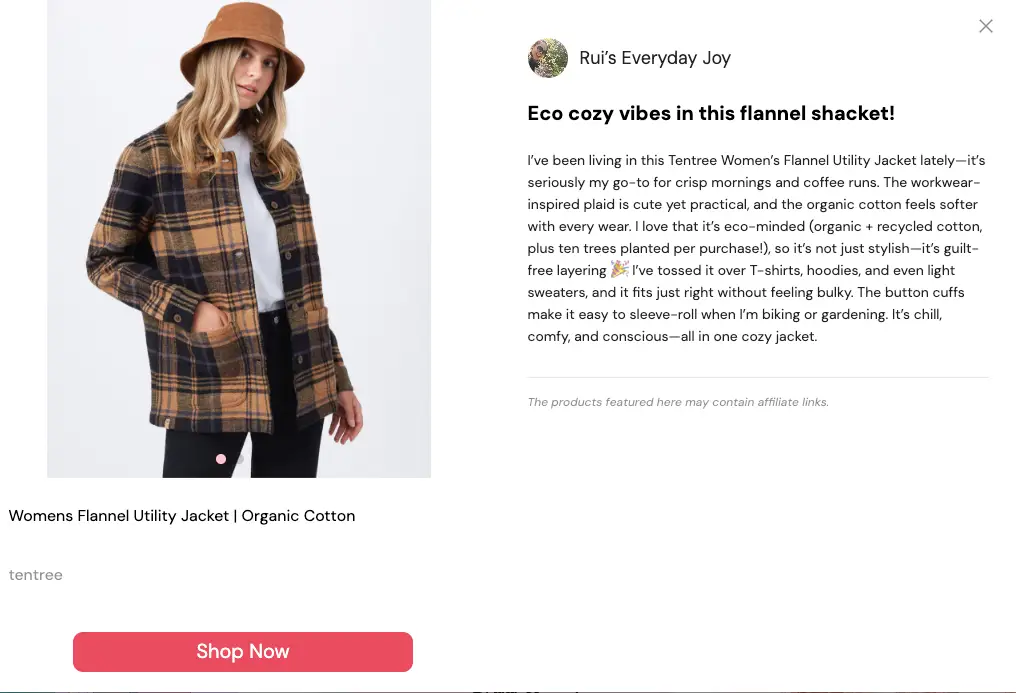Click the party popper emoji

pyautogui.click(x=619, y=270)
